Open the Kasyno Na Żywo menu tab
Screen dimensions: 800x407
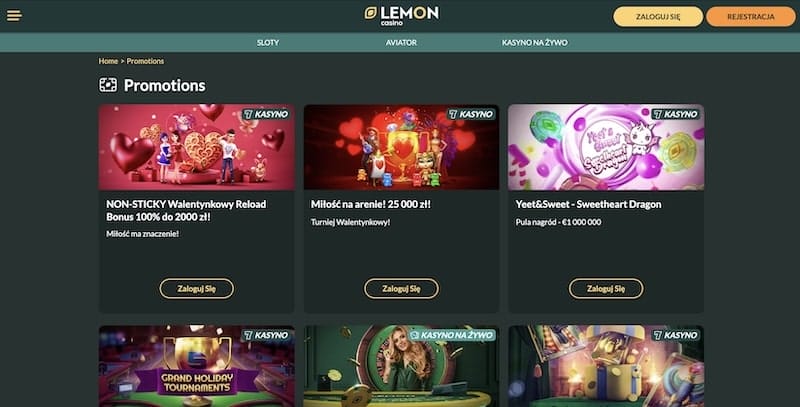point(535,42)
